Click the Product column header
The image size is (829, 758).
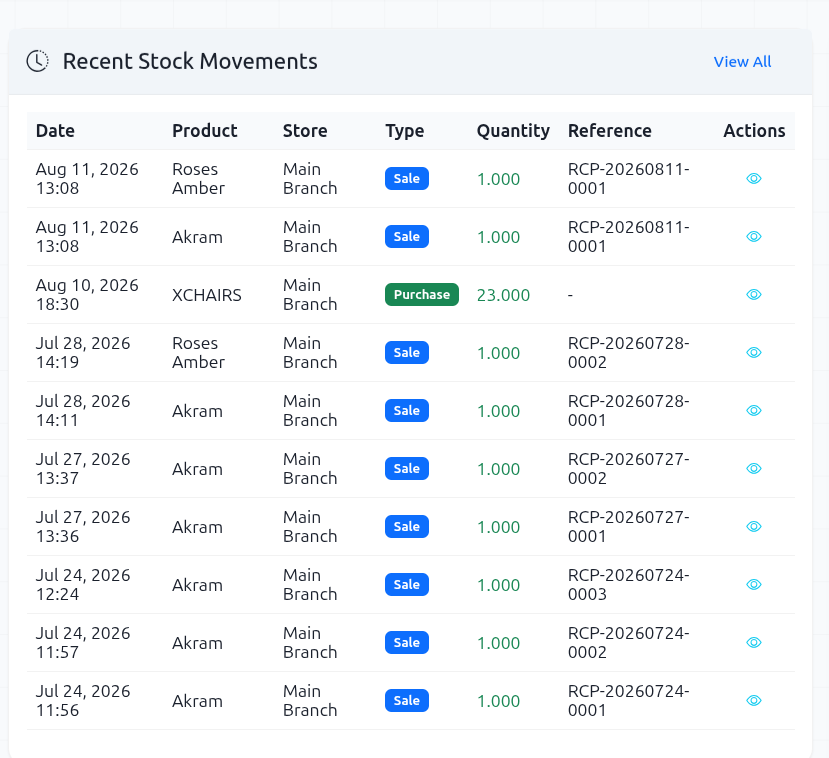pos(205,131)
